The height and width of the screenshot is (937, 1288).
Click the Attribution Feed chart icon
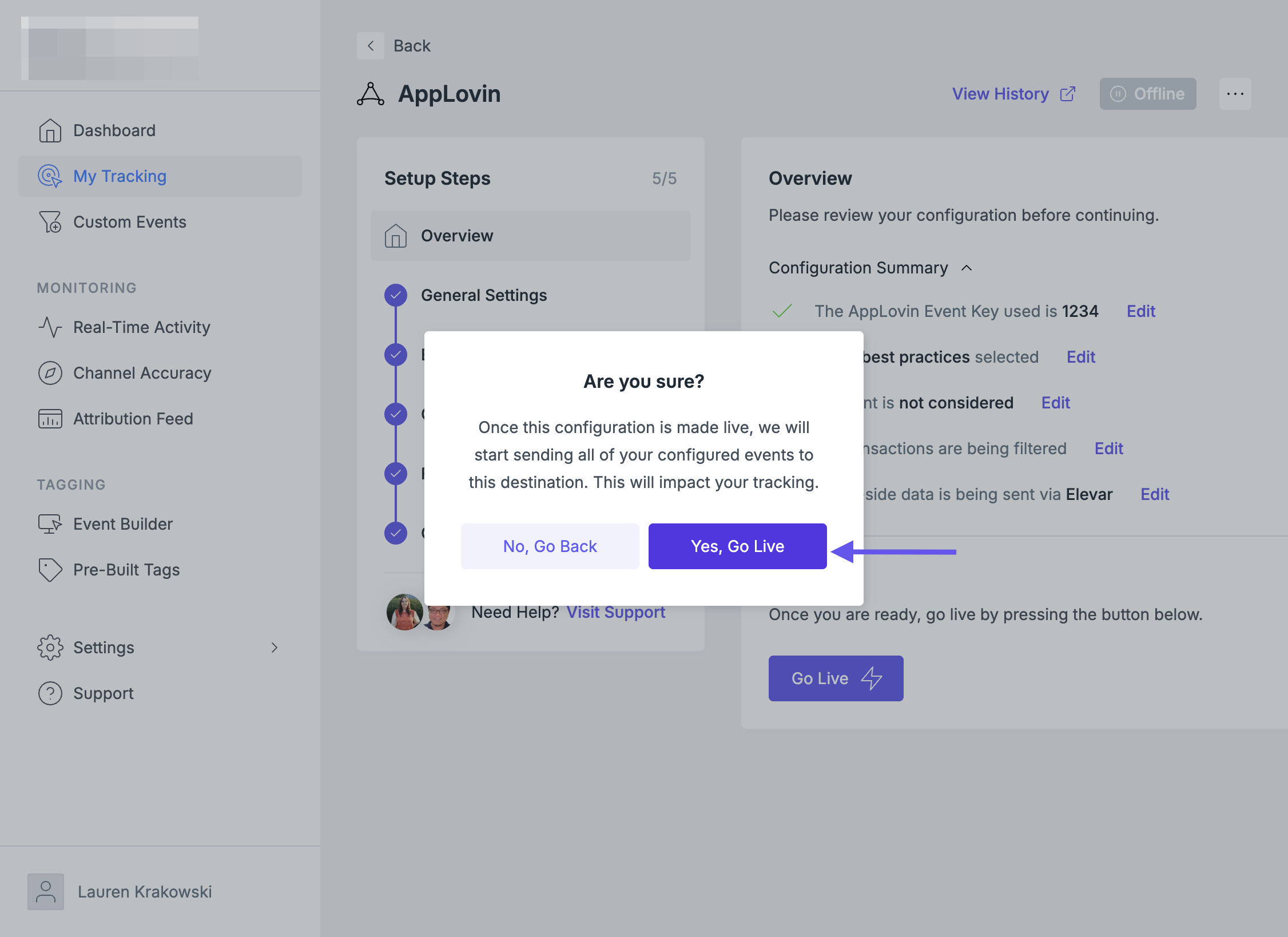50,419
